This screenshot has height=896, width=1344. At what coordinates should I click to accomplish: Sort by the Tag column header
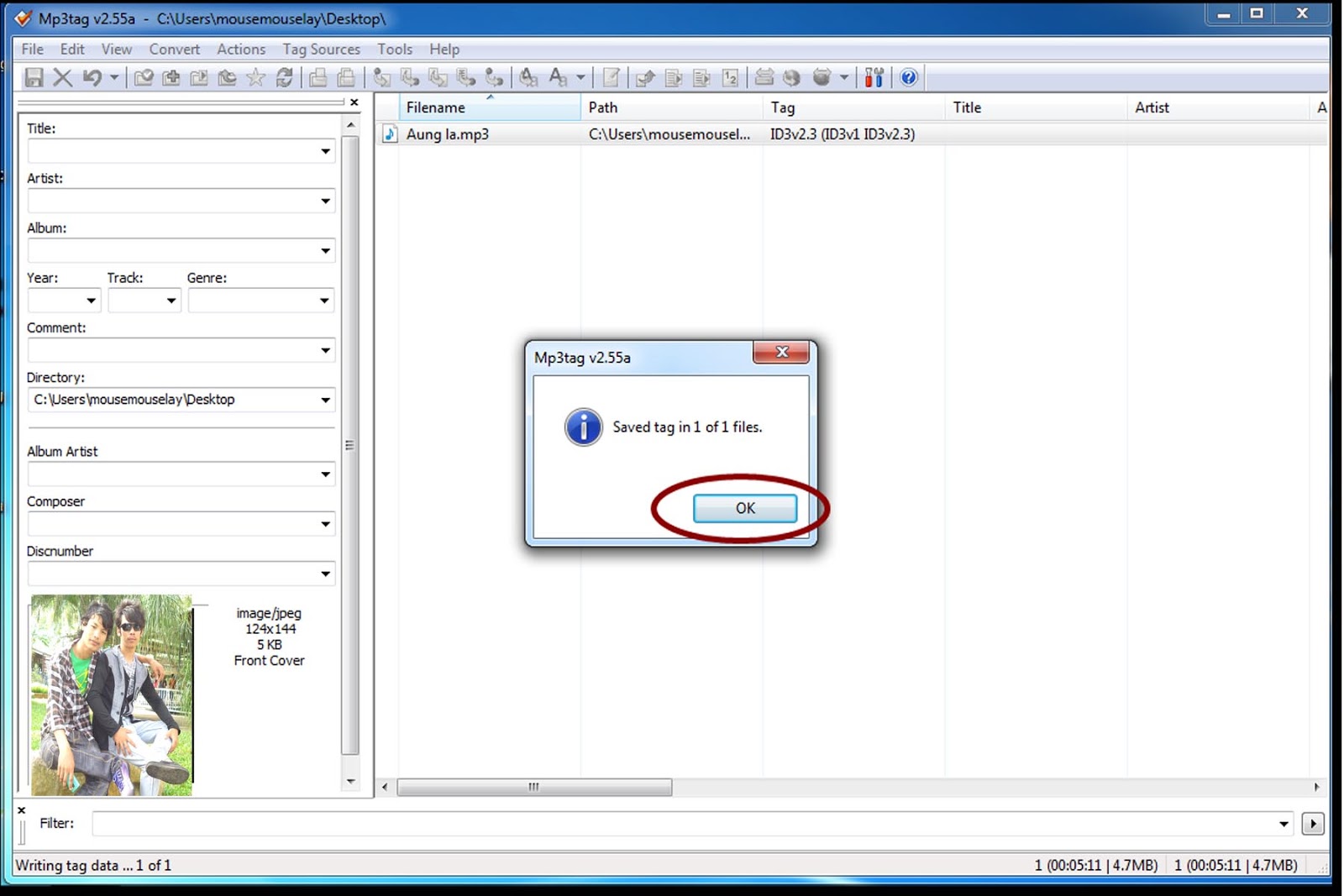coord(853,107)
